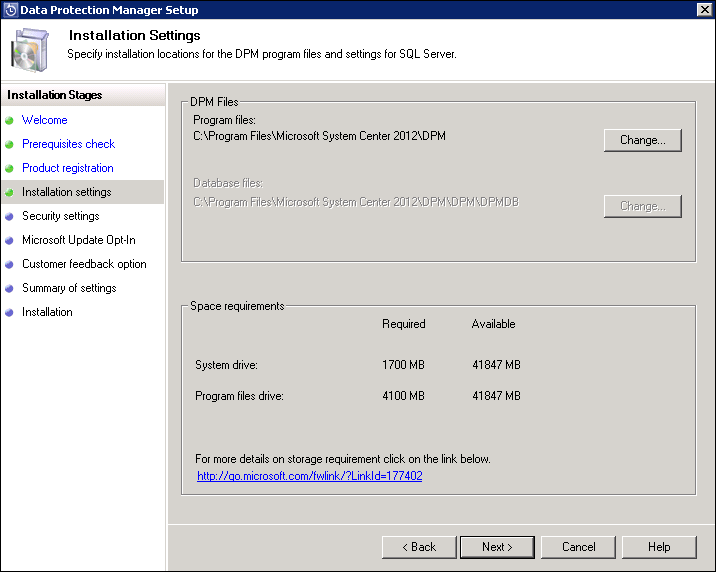This screenshot has height=572, width=716.
Task: Go to the Welcome stage
Action: (x=45, y=120)
